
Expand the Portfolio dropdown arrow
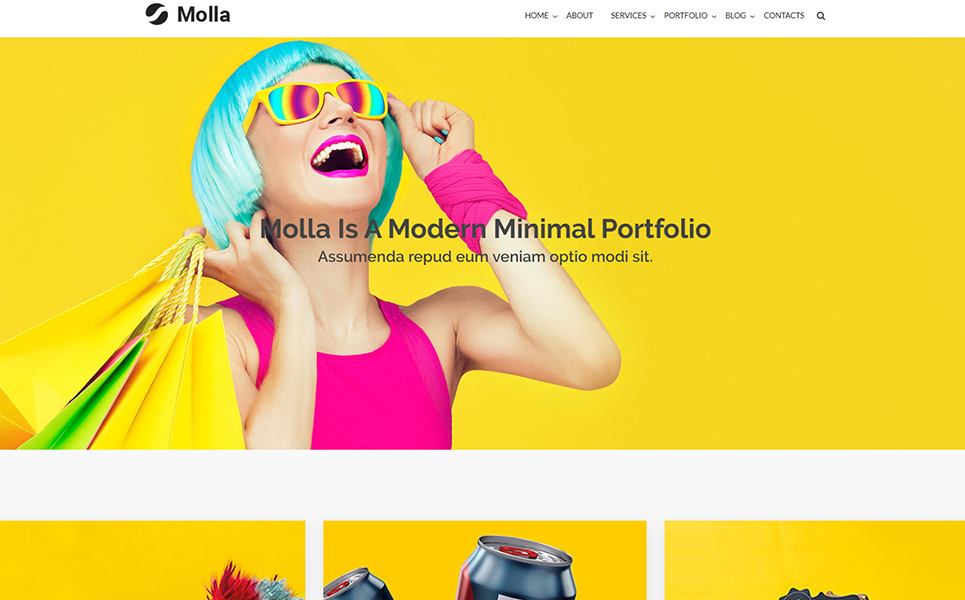[x=714, y=17]
